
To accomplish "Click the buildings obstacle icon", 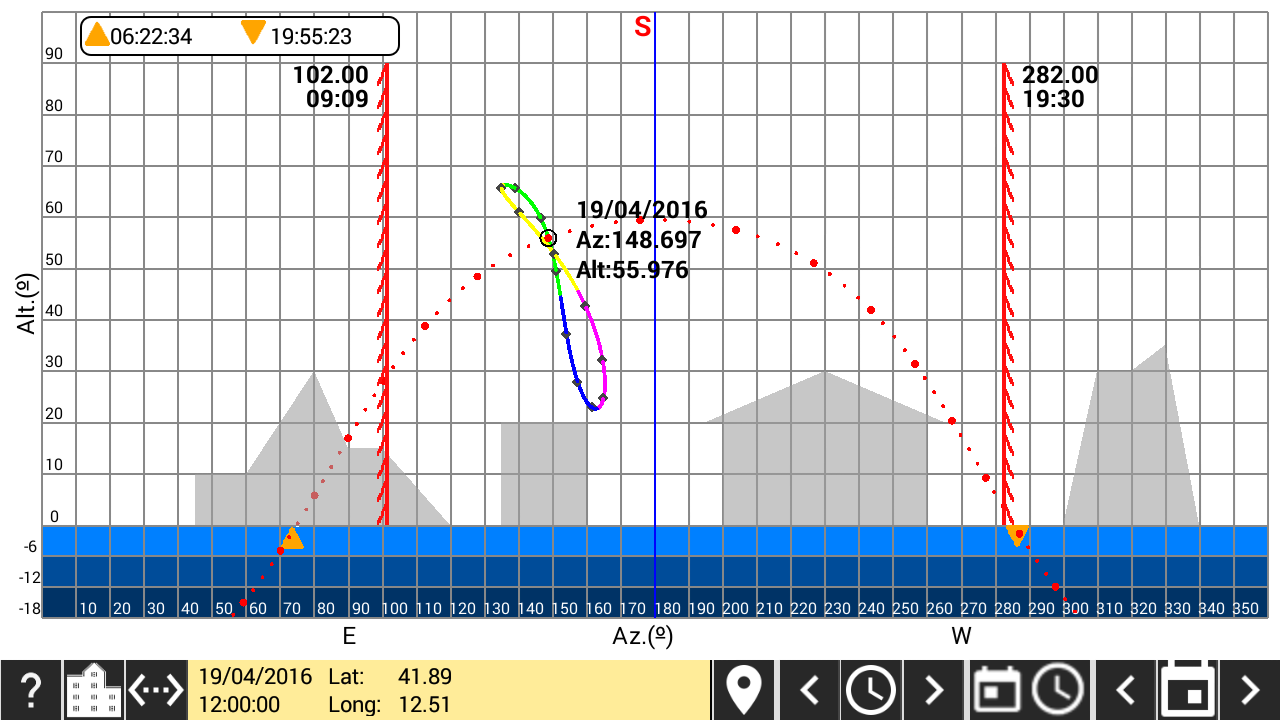I will [94, 690].
